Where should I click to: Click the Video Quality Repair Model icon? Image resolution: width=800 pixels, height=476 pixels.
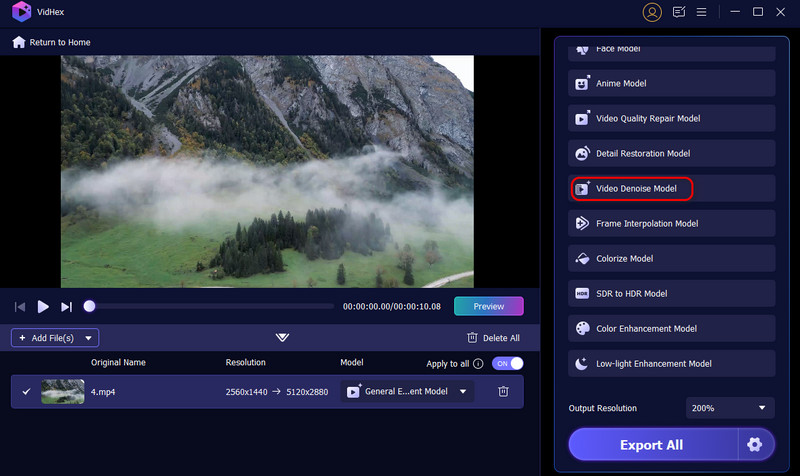click(x=582, y=118)
